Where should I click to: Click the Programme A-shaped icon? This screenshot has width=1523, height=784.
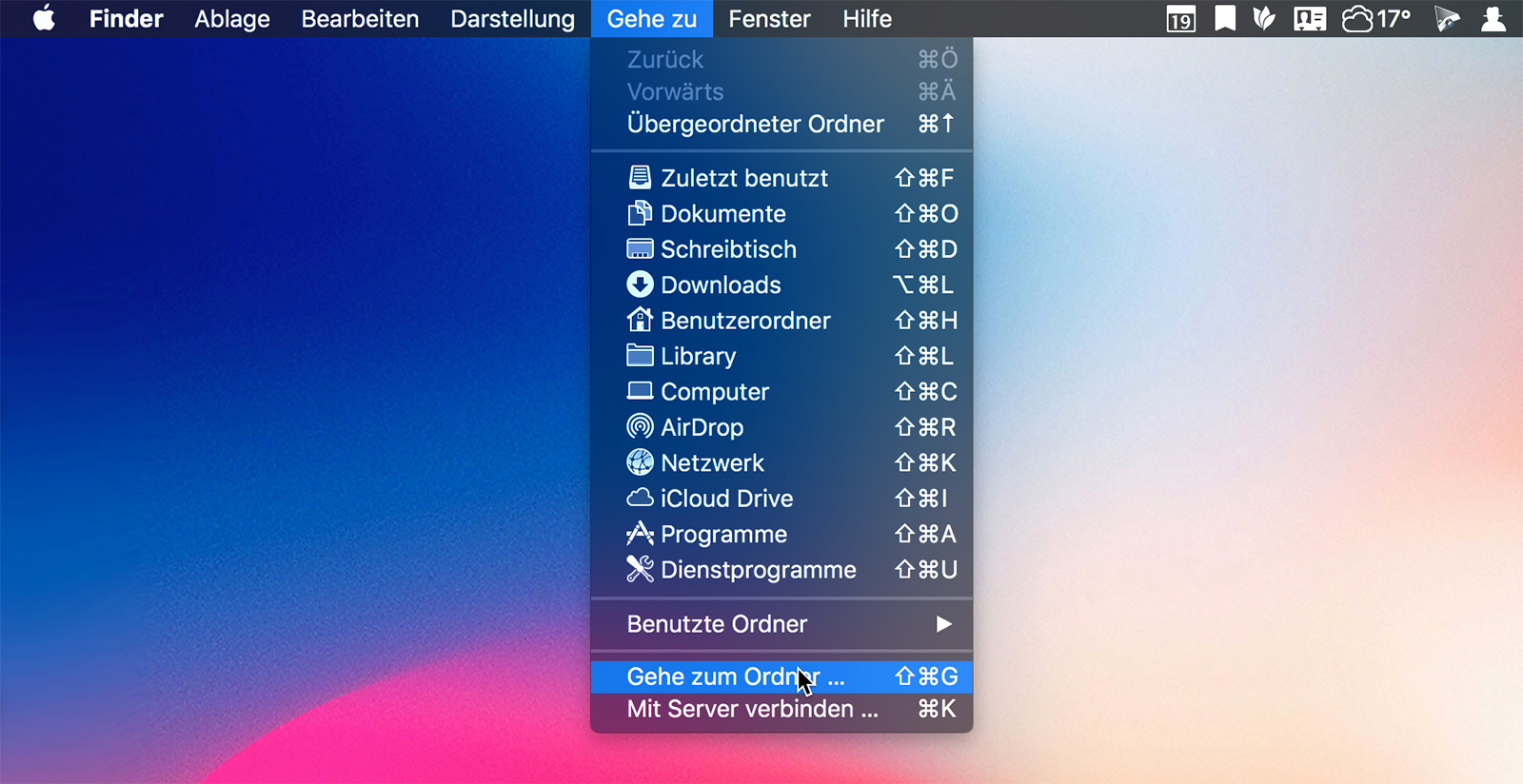click(x=640, y=534)
